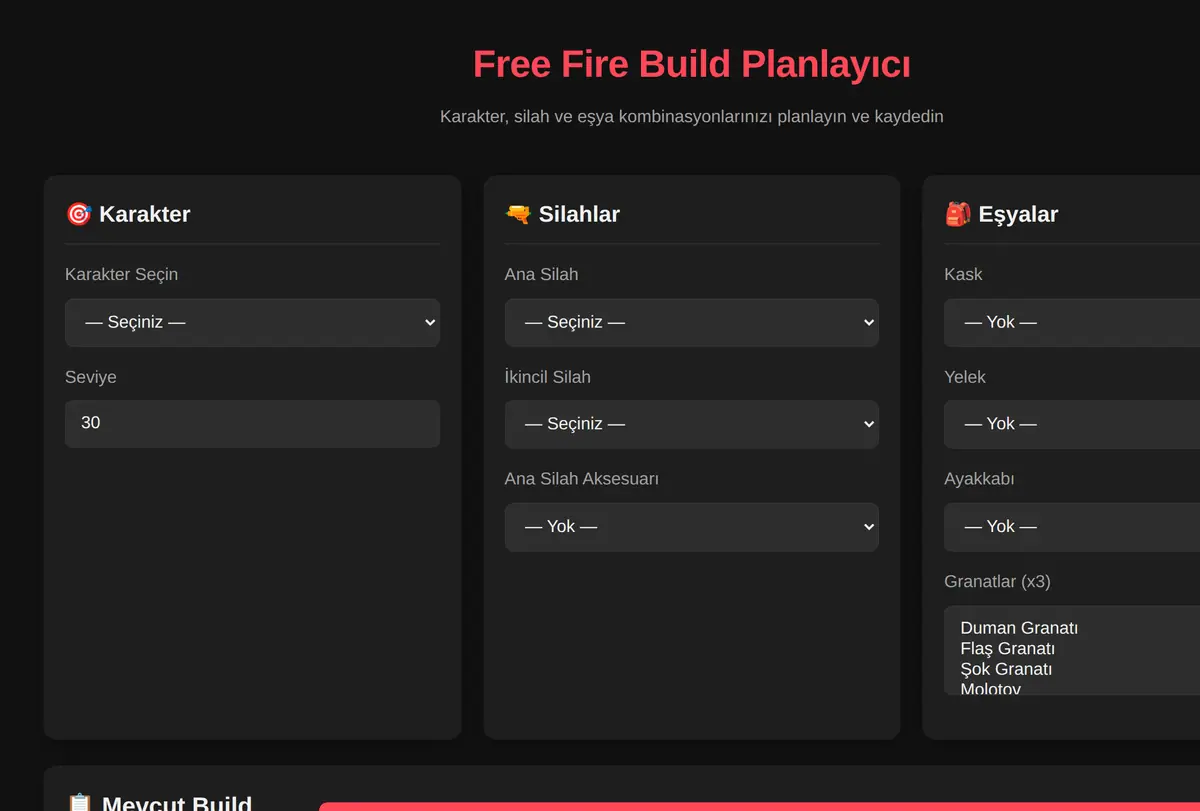Click the Ana Silah Aksesuarı label
The height and width of the screenshot is (811, 1200).
[581, 479]
